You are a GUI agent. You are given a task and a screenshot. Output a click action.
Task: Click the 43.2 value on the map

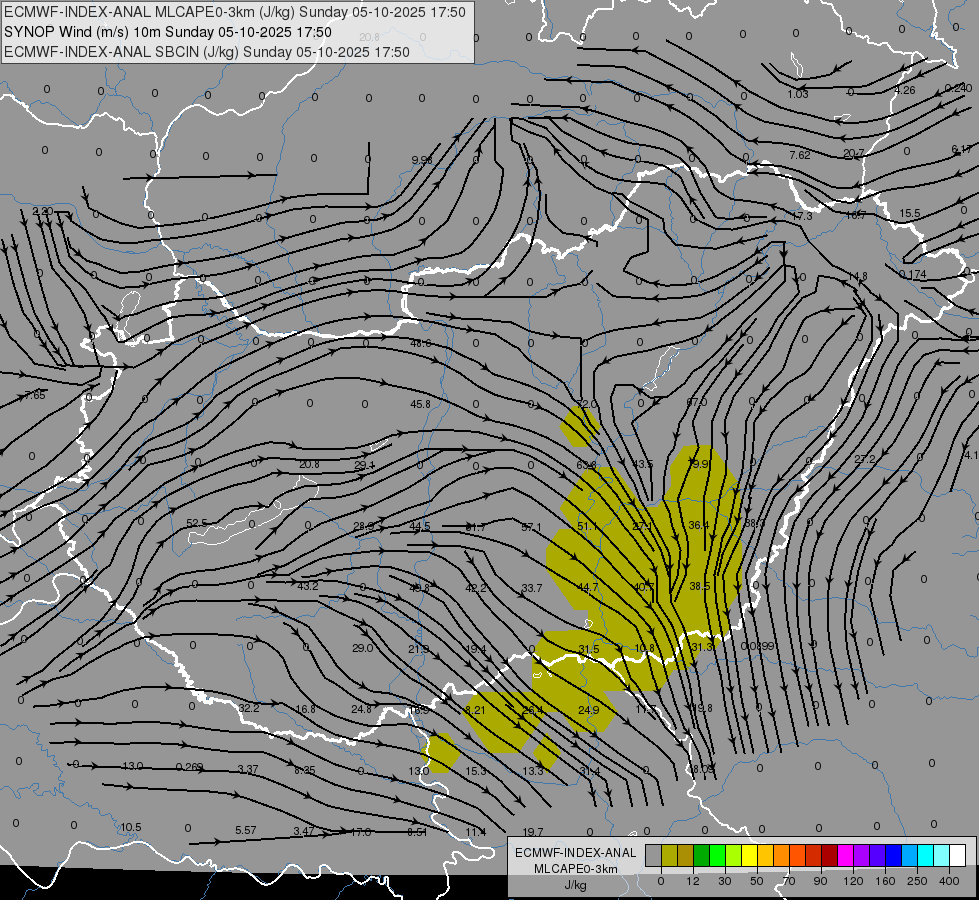[308, 586]
